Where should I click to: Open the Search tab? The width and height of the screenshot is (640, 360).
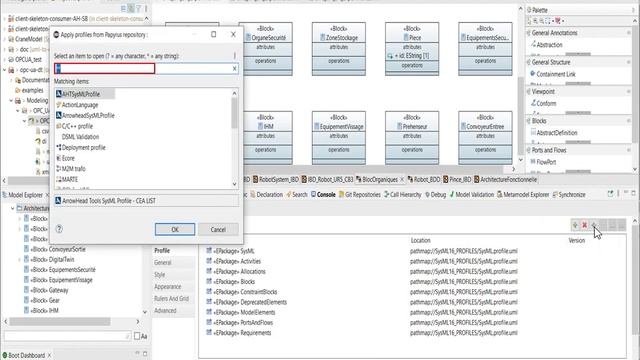(x=297, y=195)
